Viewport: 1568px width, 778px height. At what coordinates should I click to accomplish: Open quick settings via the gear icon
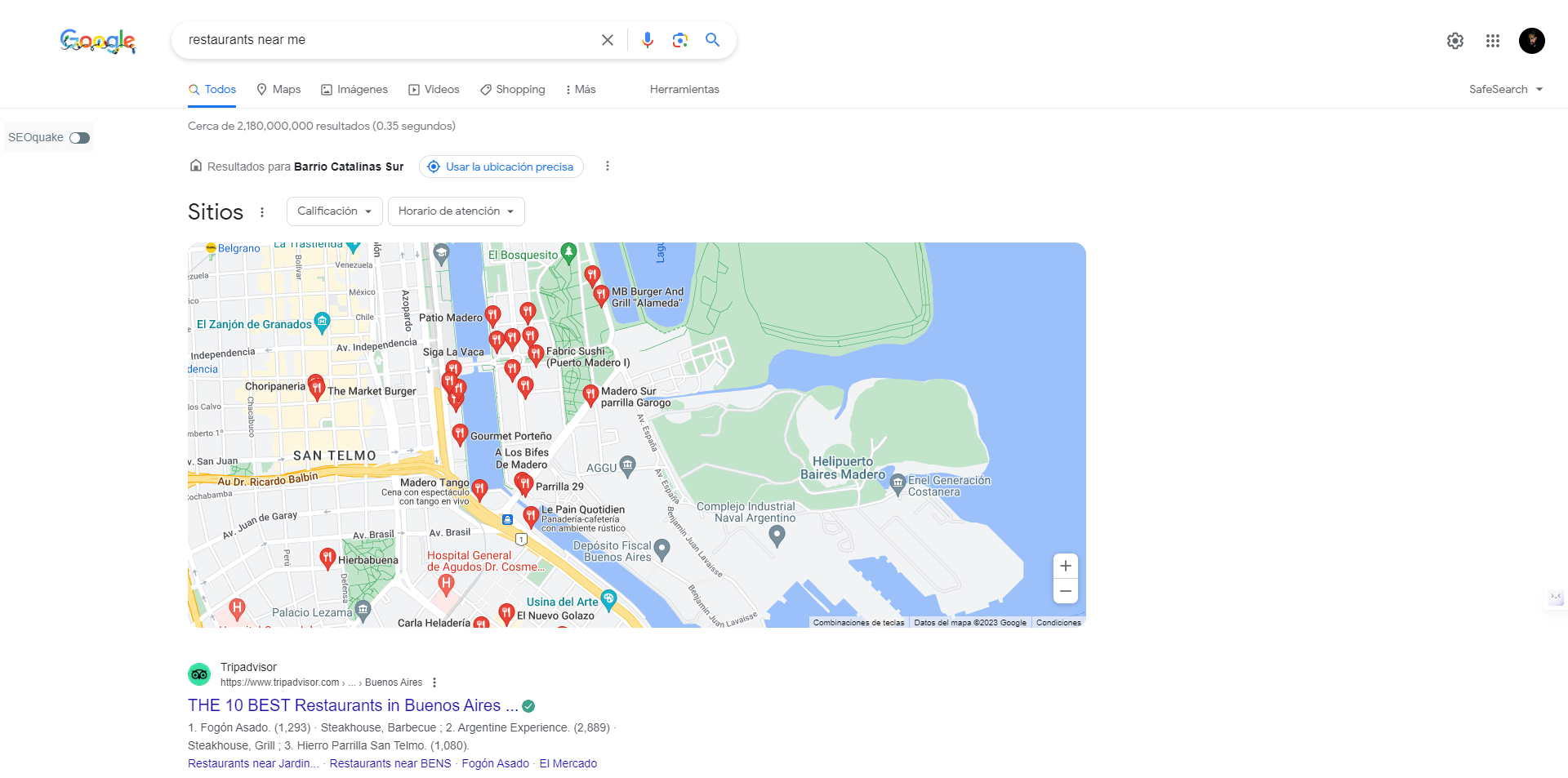coord(1454,40)
